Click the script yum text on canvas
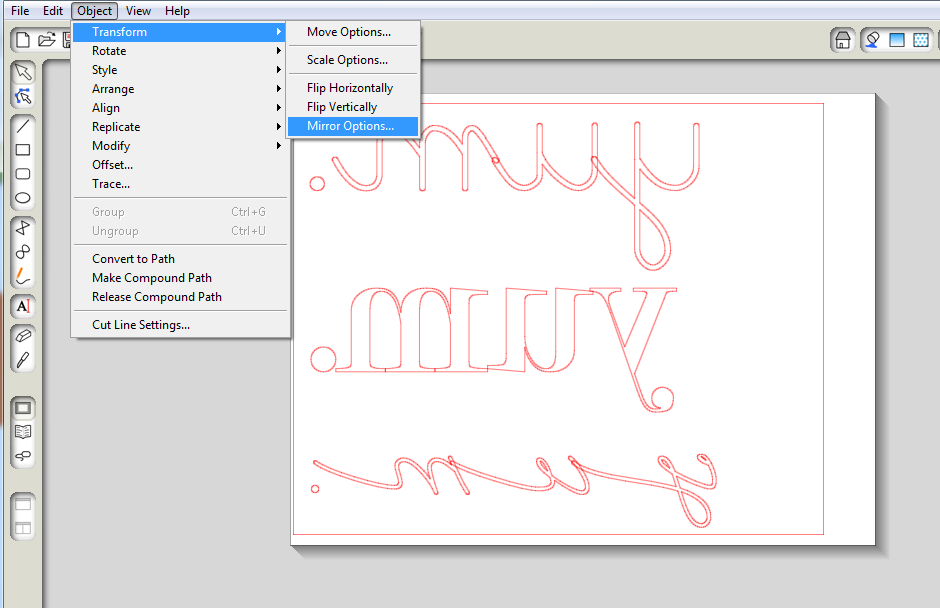940x608 pixels. tap(514, 488)
